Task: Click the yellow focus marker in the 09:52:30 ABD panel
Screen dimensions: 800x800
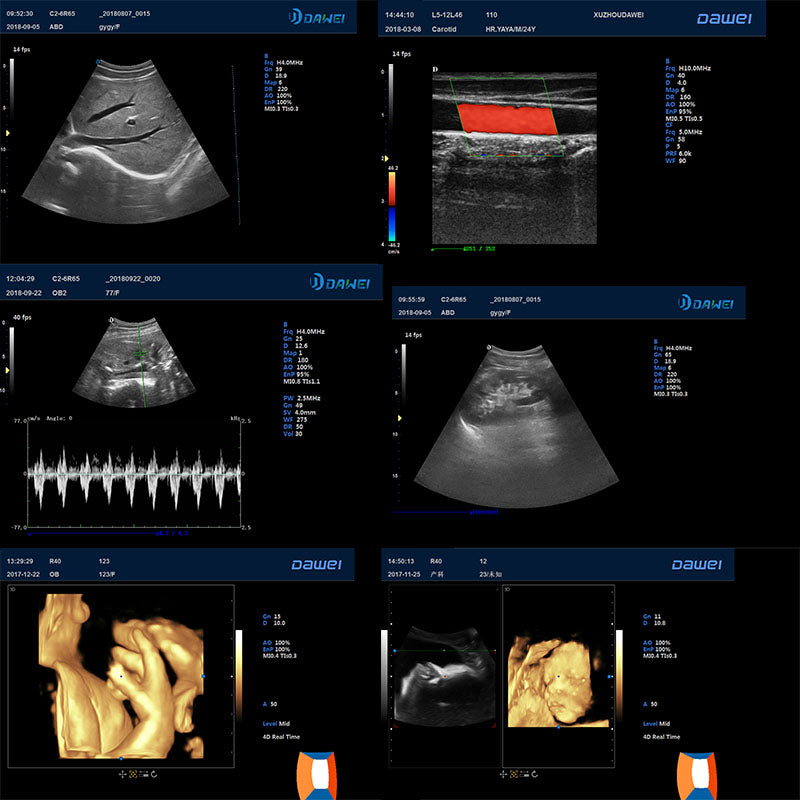Action: pos(8,133)
